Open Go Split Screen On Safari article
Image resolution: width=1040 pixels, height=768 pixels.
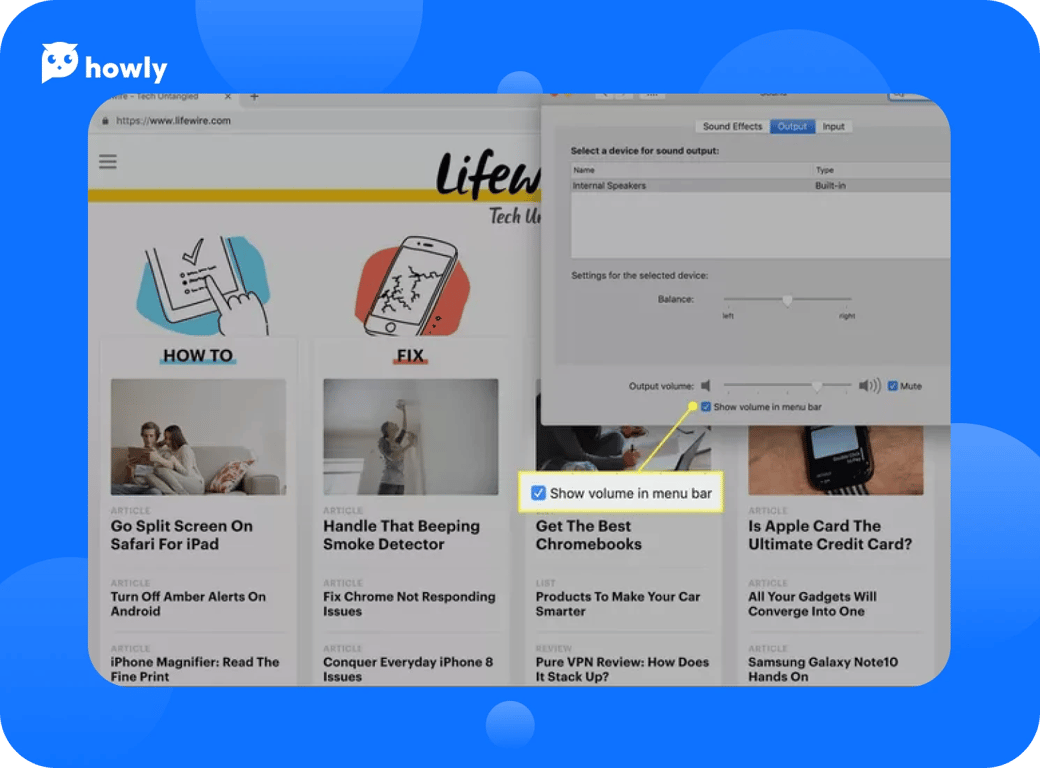click(x=182, y=535)
